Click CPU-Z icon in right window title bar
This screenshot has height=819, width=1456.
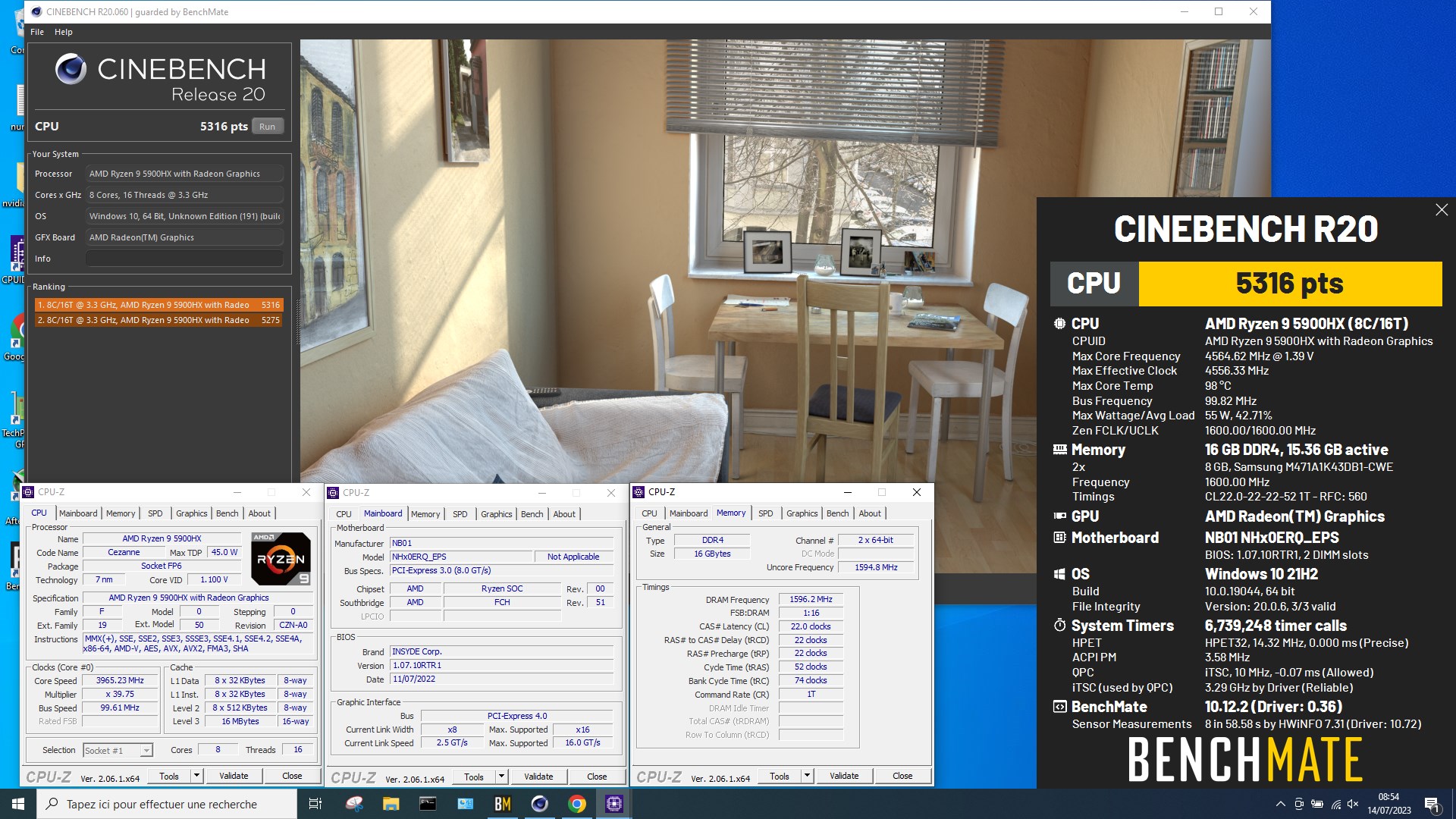639,492
